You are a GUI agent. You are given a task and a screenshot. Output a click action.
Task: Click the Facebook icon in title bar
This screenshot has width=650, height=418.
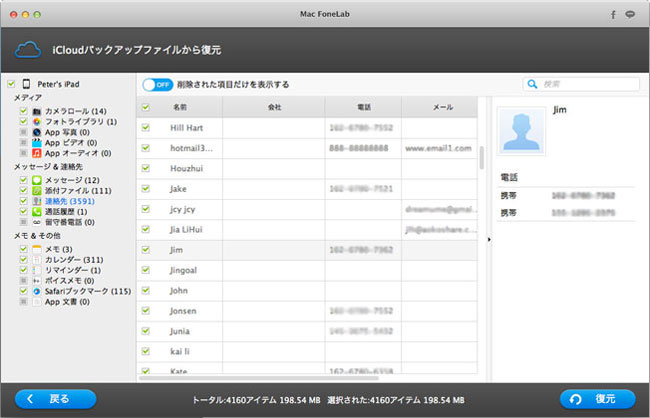tap(612, 16)
